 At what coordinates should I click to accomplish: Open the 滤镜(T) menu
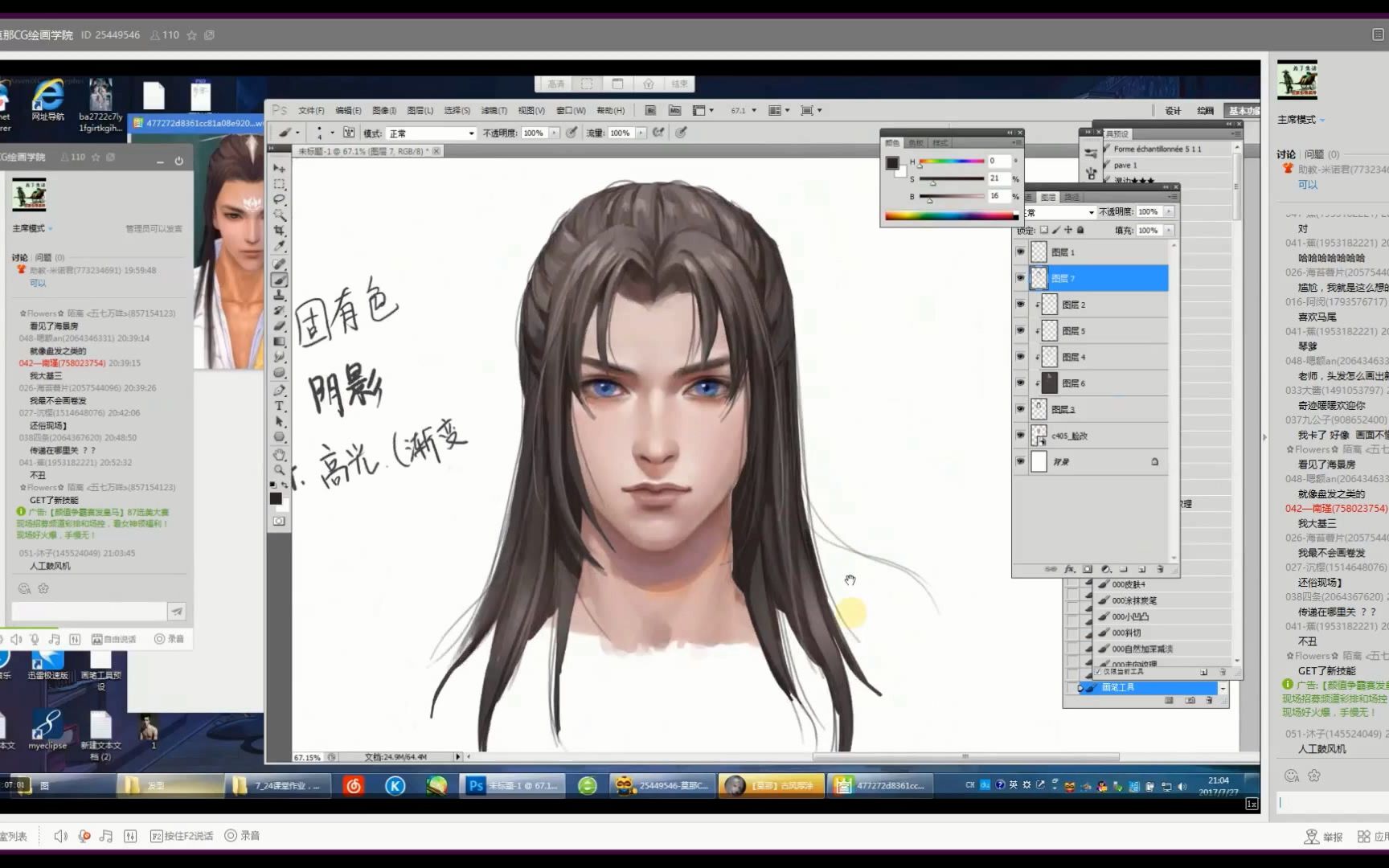(x=494, y=111)
